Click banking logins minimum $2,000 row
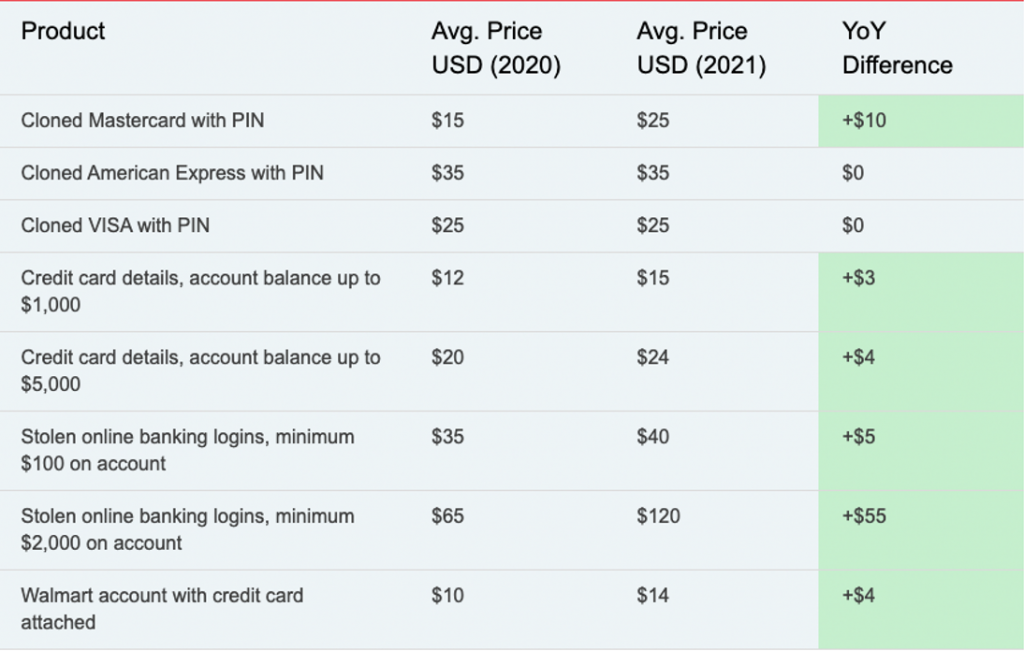Screen dimensions: 1024x651 click(x=512, y=530)
